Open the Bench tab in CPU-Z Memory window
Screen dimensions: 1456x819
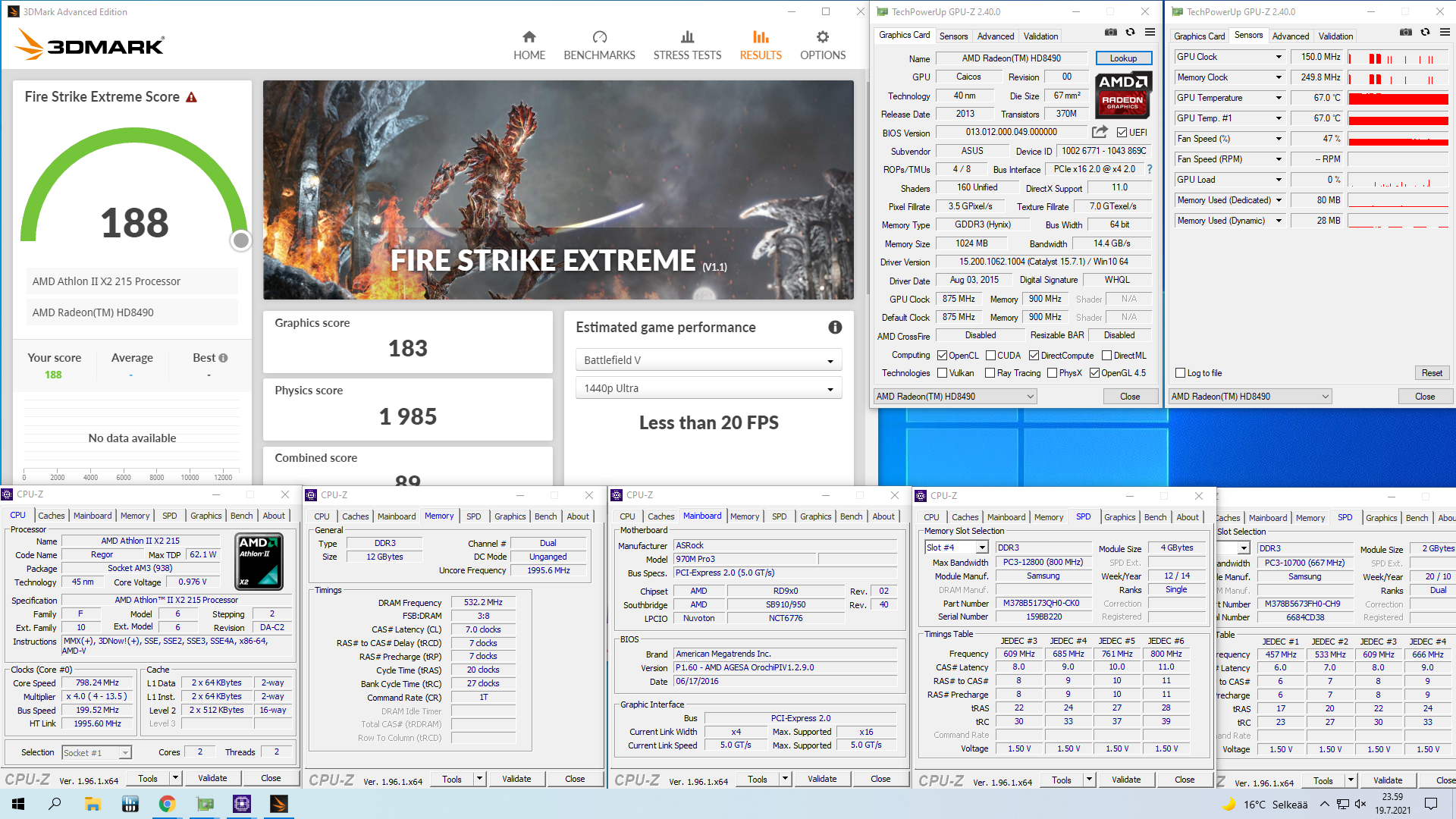click(x=545, y=516)
